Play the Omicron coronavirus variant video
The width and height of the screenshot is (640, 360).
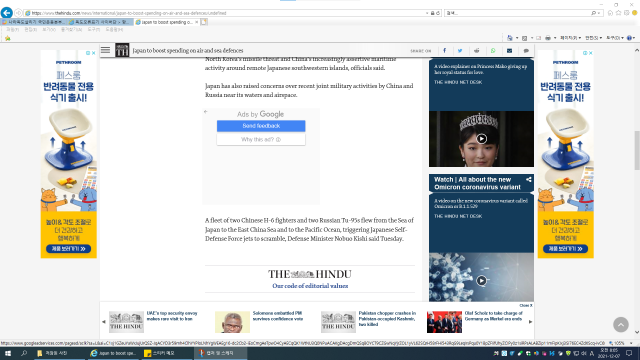click(x=481, y=280)
